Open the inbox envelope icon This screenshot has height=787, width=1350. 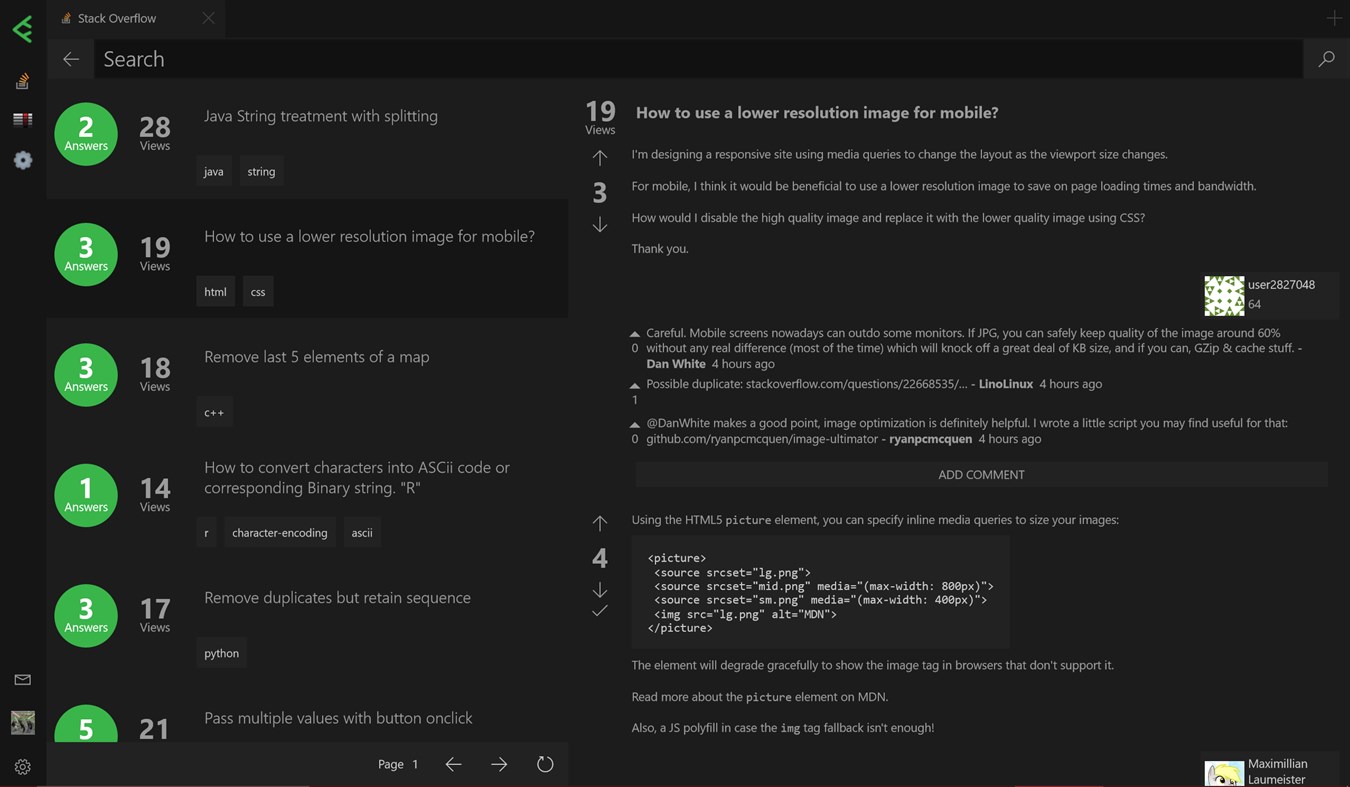click(22, 680)
